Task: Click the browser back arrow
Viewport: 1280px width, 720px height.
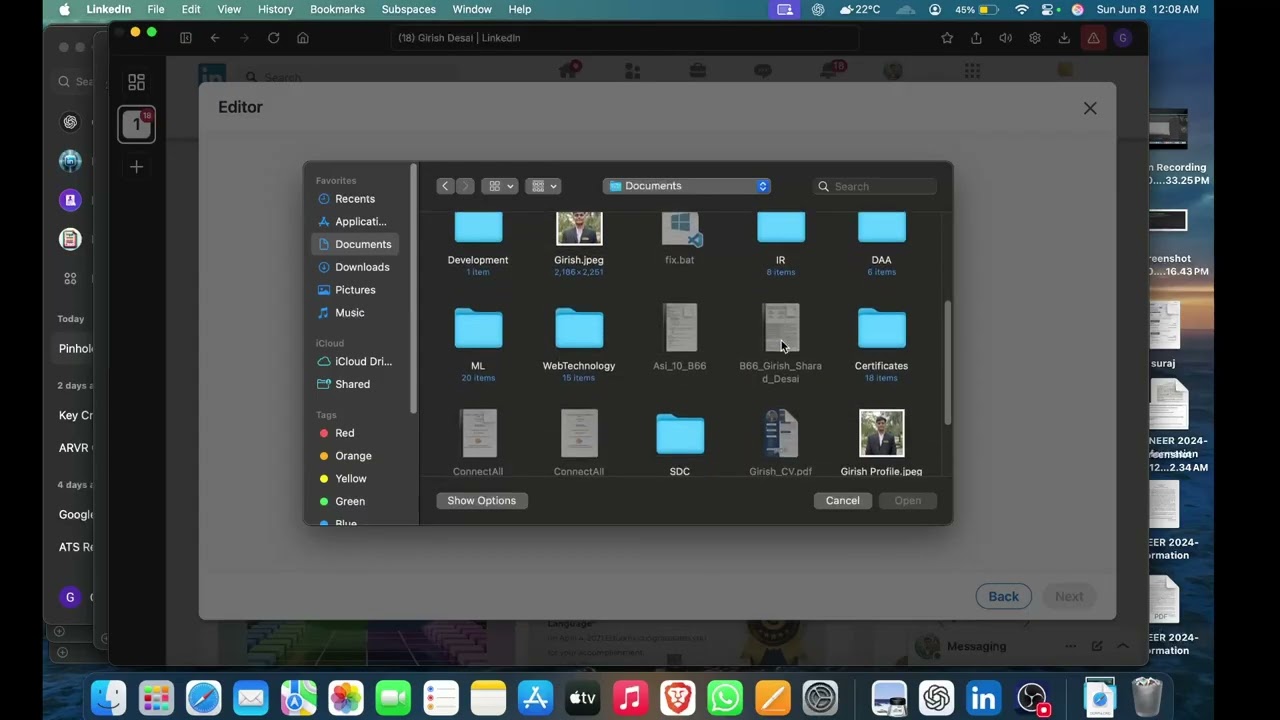Action: point(215,38)
